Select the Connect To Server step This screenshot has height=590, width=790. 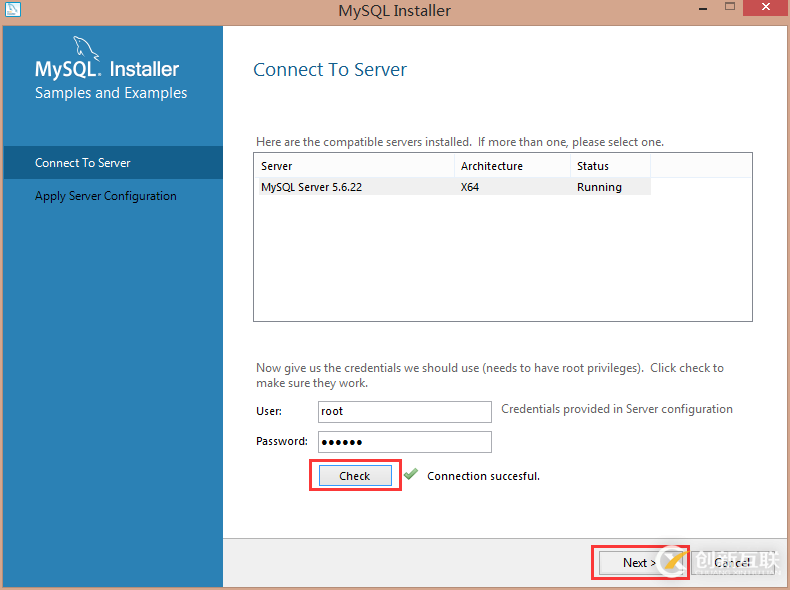click(113, 163)
